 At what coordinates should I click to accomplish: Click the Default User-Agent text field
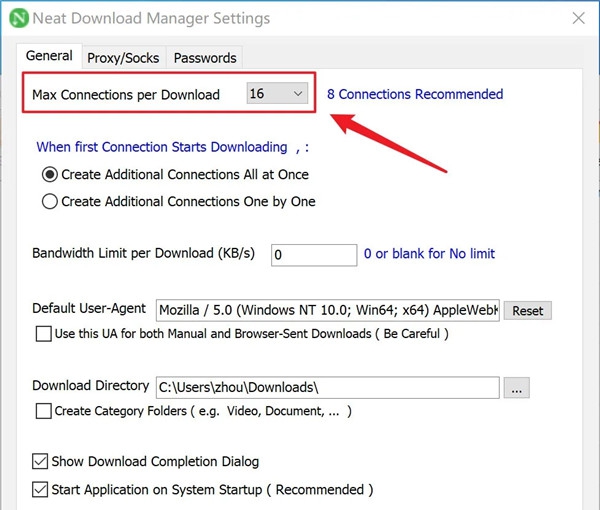(328, 310)
